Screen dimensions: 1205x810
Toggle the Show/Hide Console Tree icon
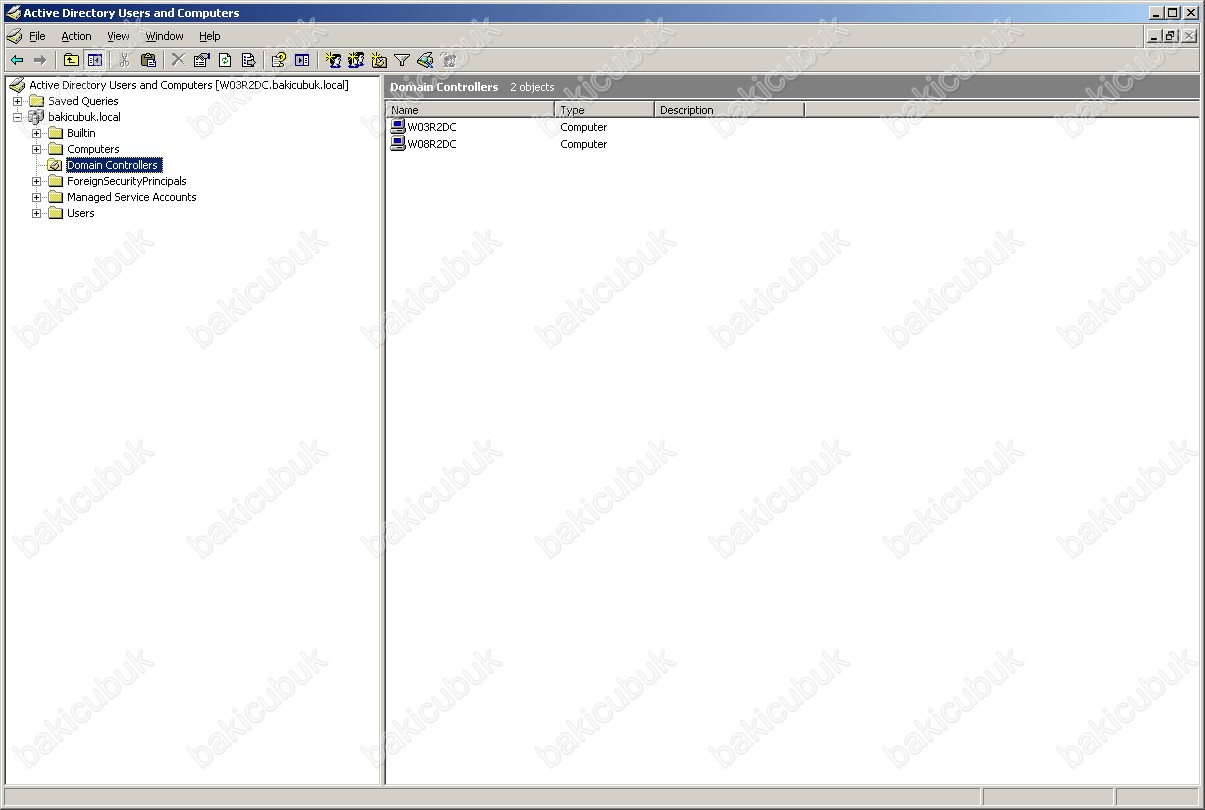tap(94, 60)
